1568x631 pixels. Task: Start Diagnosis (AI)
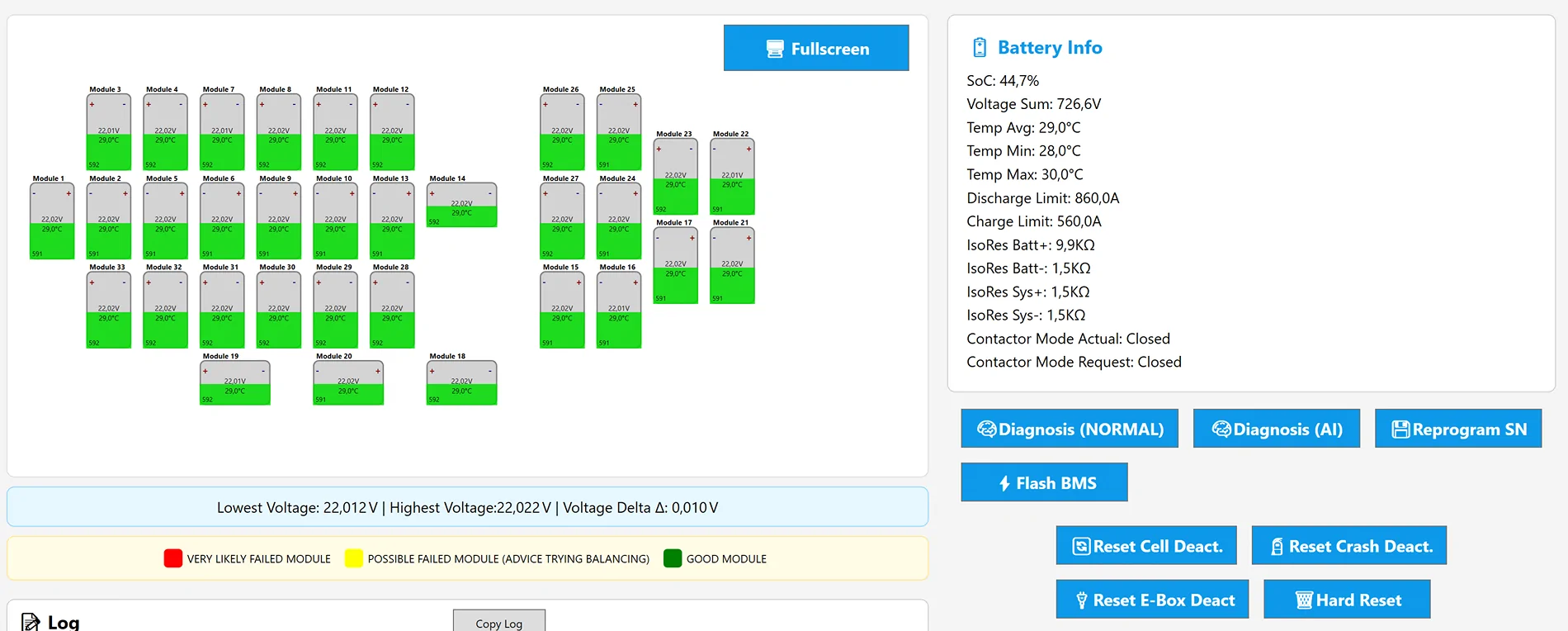pyautogui.click(x=1277, y=429)
